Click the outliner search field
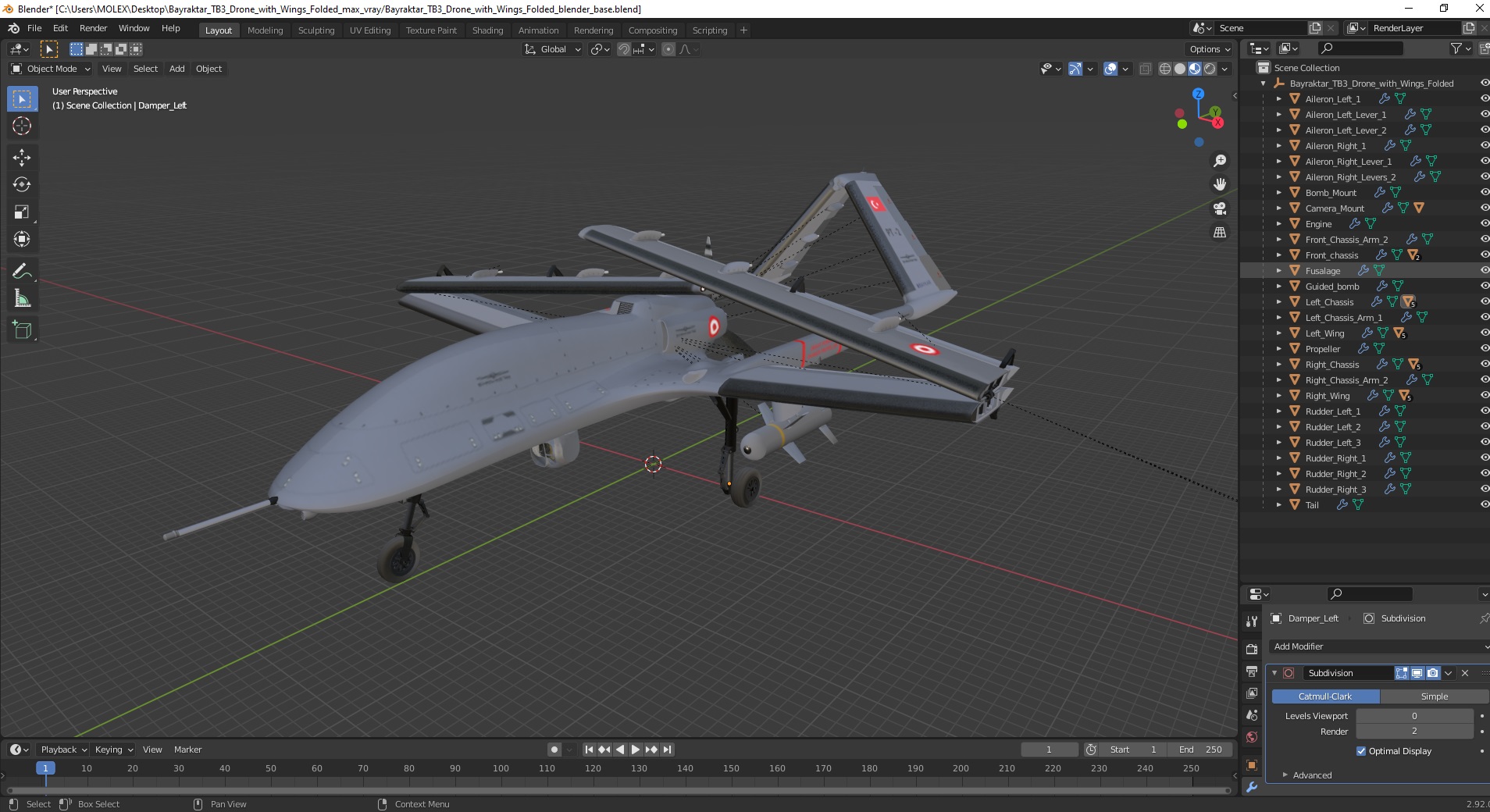 coord(1361,48)
